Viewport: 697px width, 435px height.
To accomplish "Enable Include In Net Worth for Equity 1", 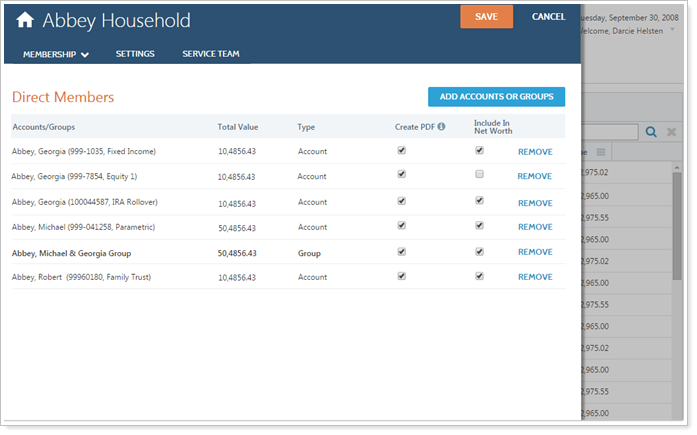I will click(479, 175).
